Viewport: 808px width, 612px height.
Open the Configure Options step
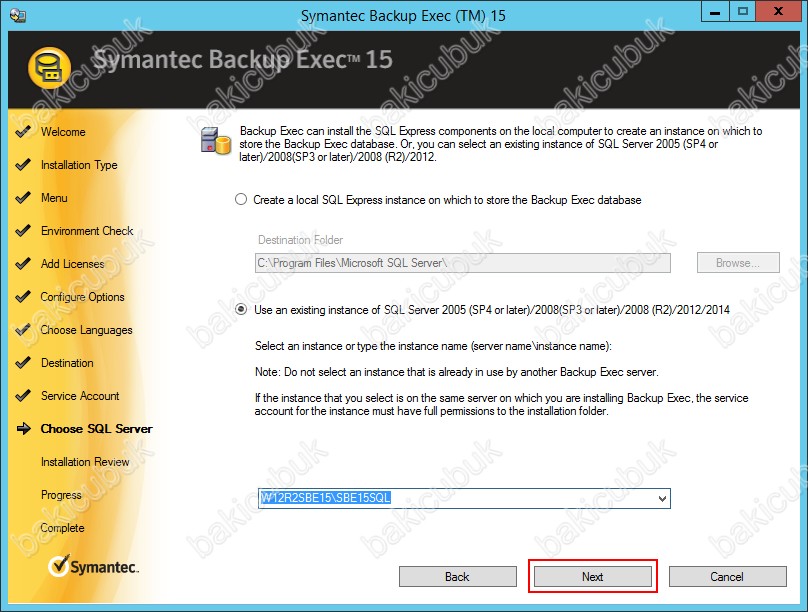pos(82,297)
